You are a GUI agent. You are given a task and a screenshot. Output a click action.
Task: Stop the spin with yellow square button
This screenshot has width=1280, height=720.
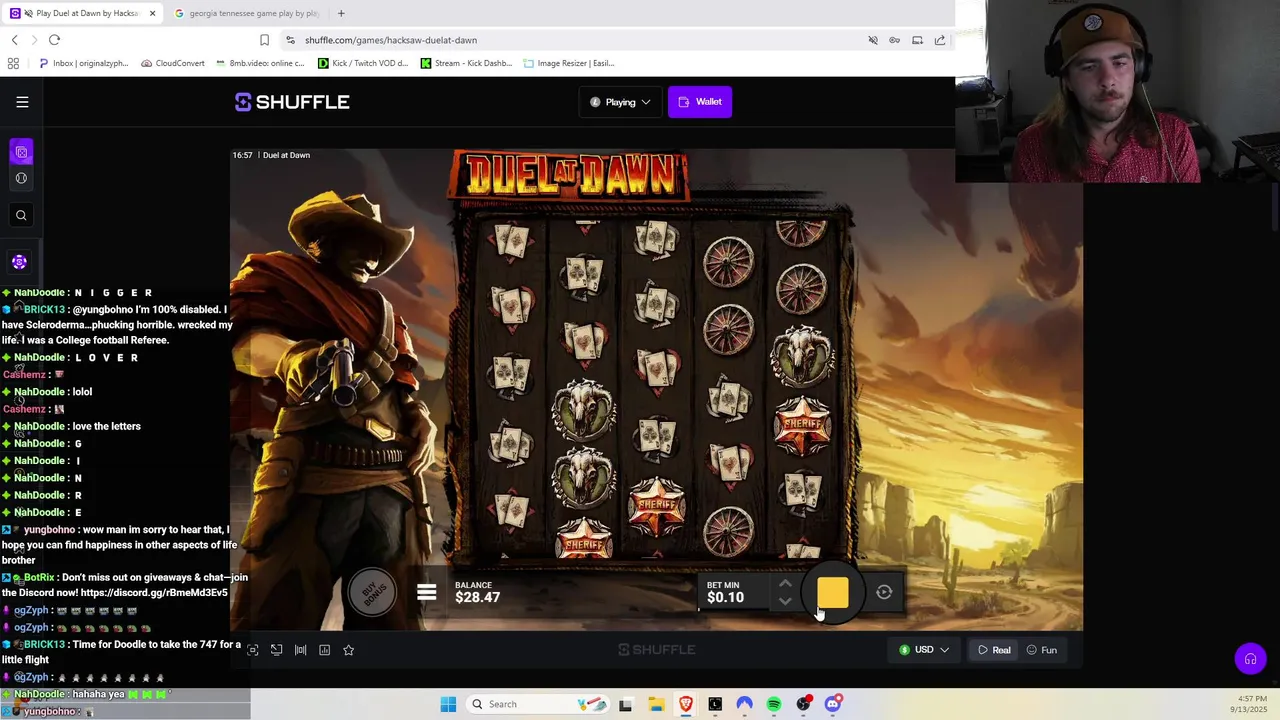pyautogui.click(x=833, y=593)
